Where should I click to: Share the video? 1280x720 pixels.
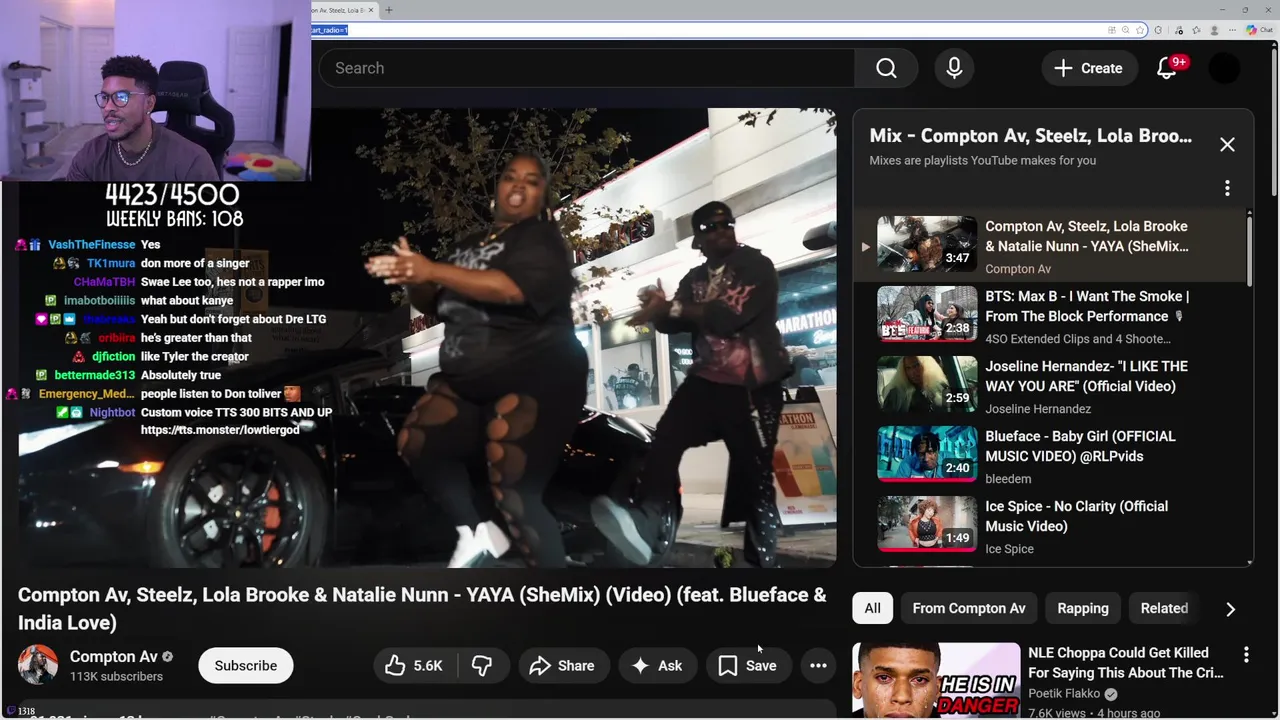[x=562, y=665]
